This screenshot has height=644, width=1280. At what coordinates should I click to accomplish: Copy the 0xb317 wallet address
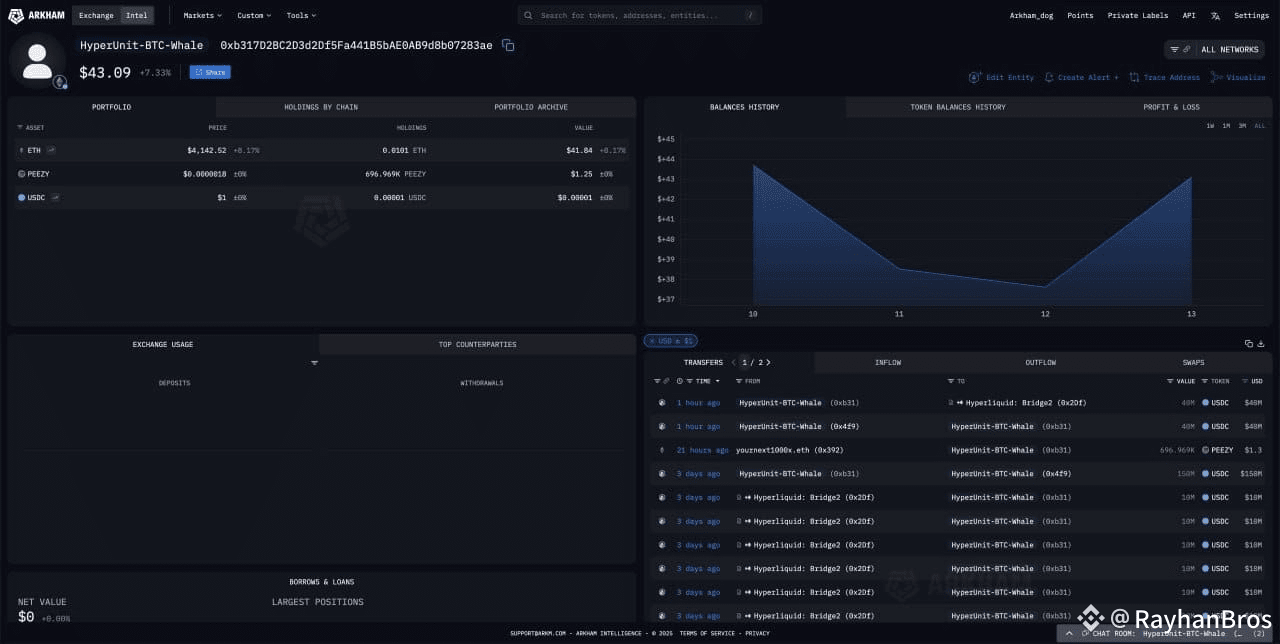click(508, 45)
